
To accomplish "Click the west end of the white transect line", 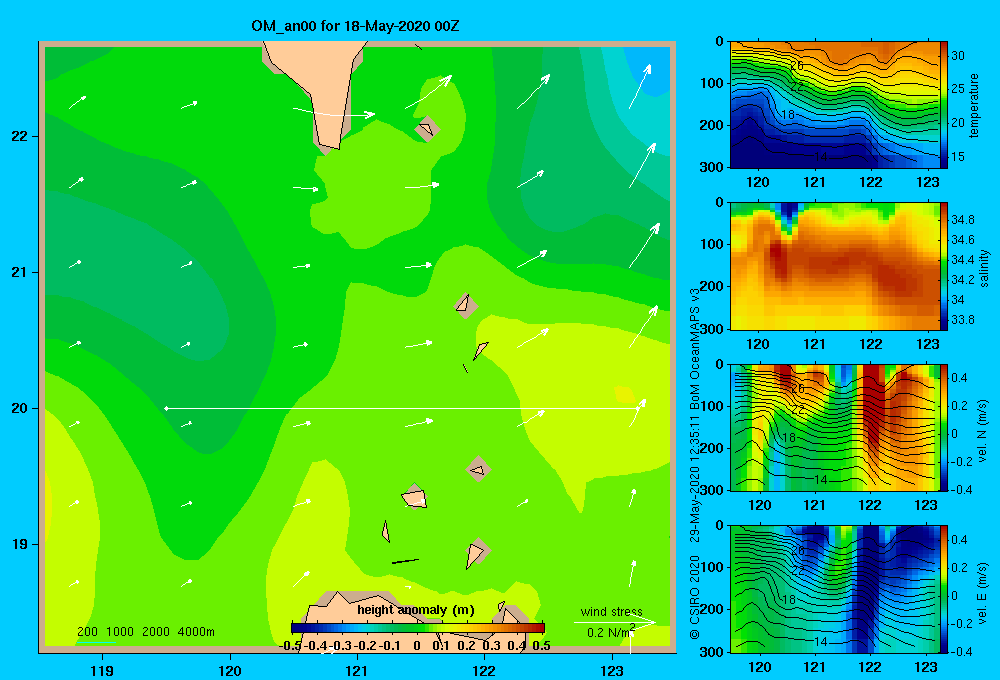I will coord(166,408).
